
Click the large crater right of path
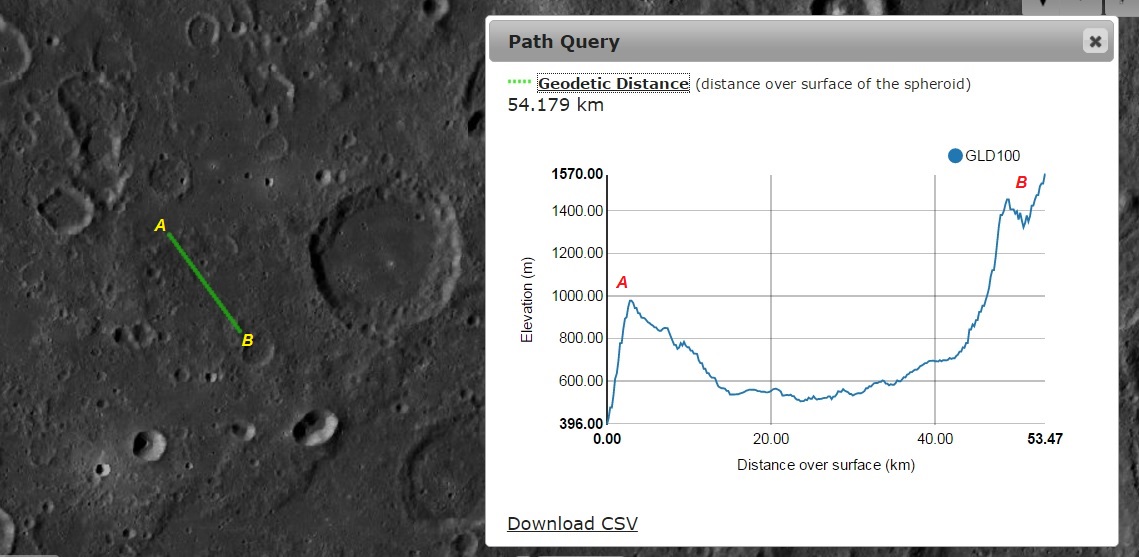[386, 254]
